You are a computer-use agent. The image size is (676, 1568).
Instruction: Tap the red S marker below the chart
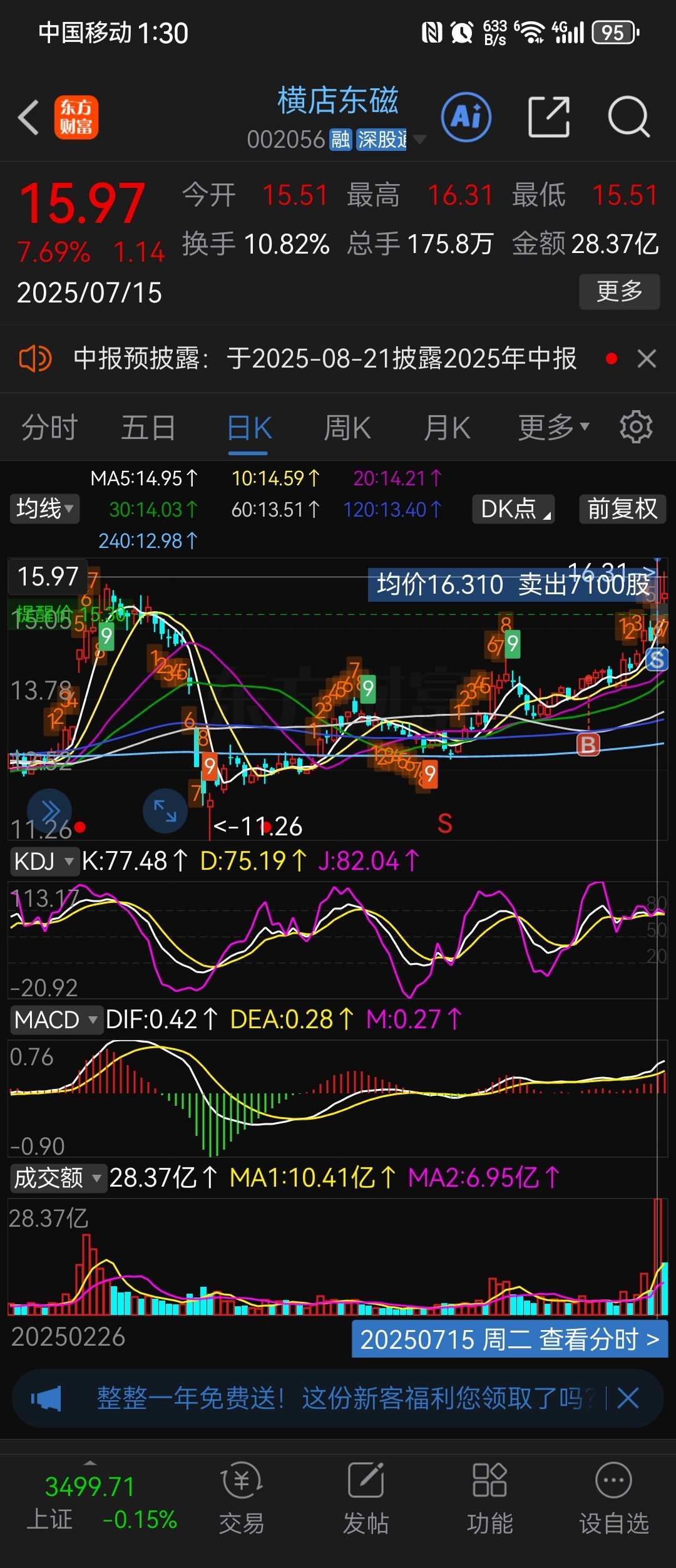coord(445,824)
